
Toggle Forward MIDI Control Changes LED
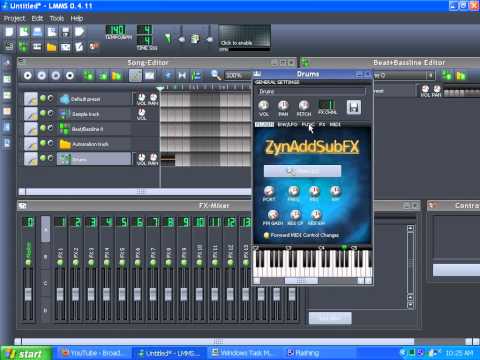click(266, 235)
